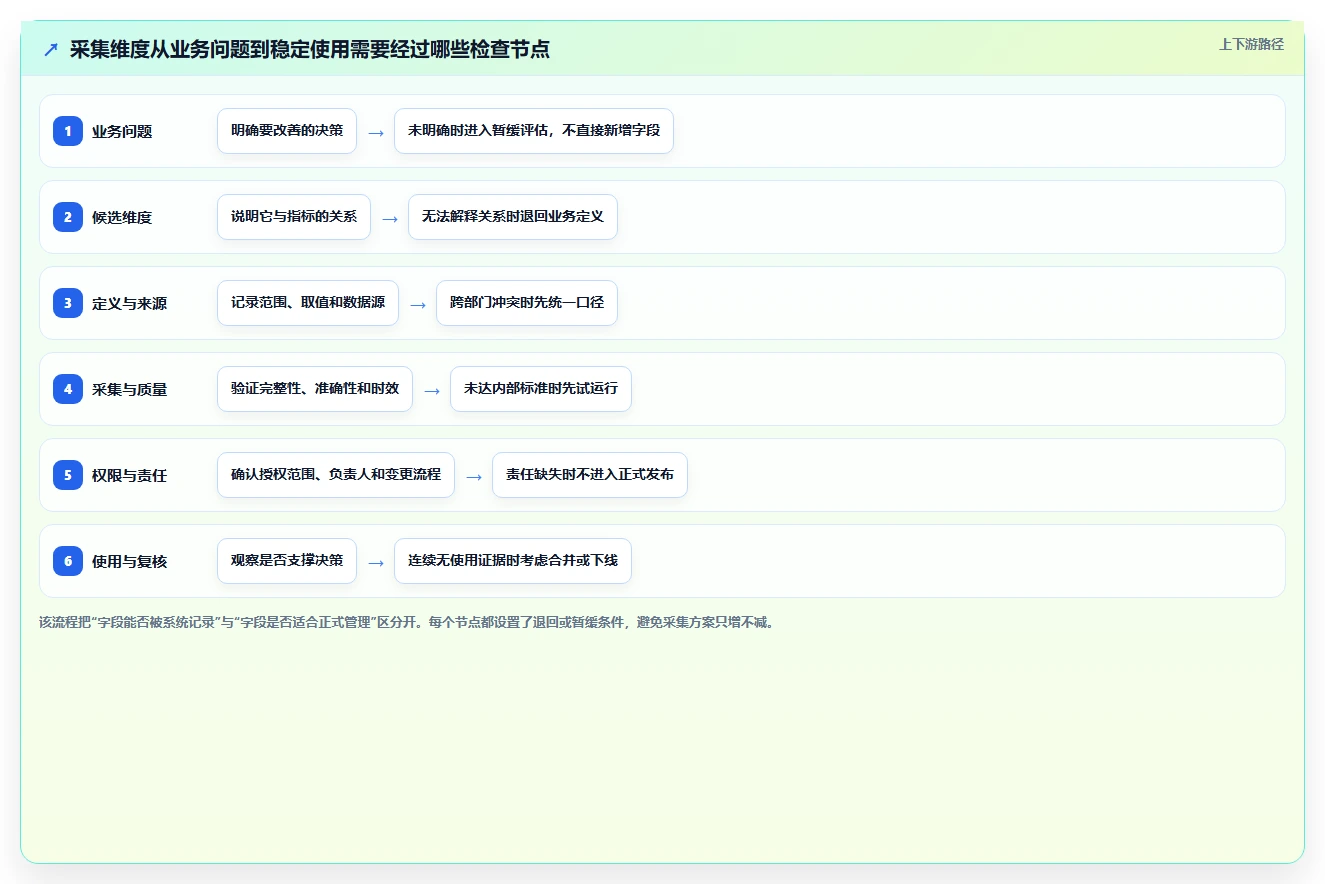Select the 使用与复核 step label
1325x884 pixels.
(x=129, y=561)
